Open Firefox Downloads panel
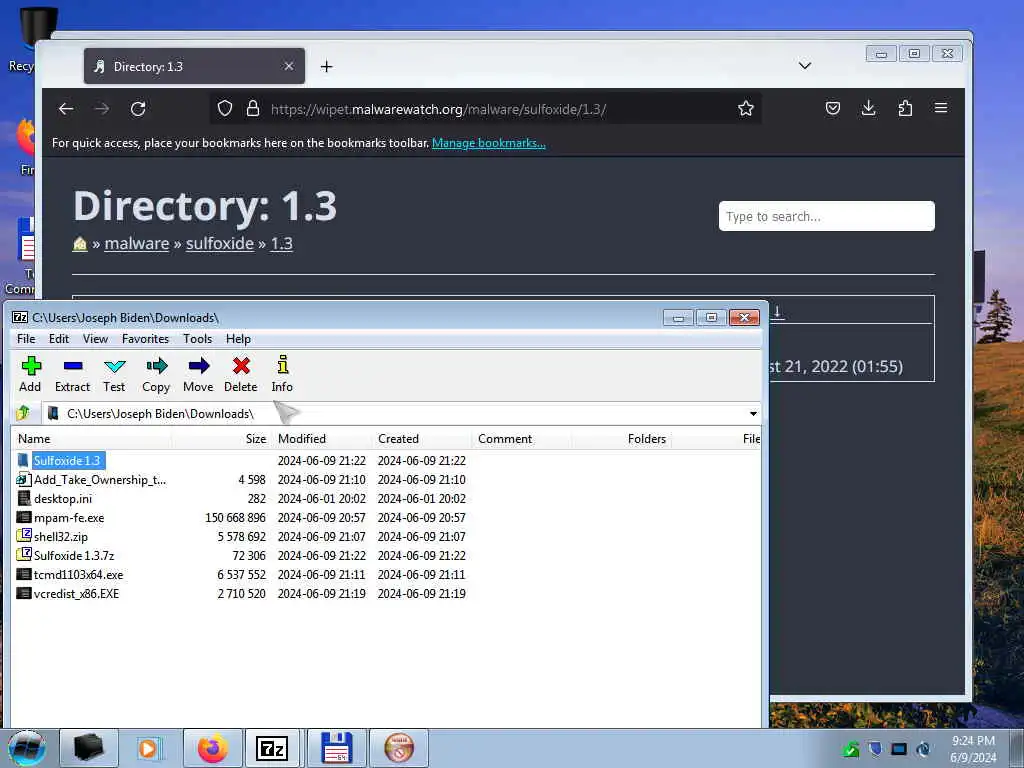Viewport: 1024px width, 768px height. click(869, 108)
